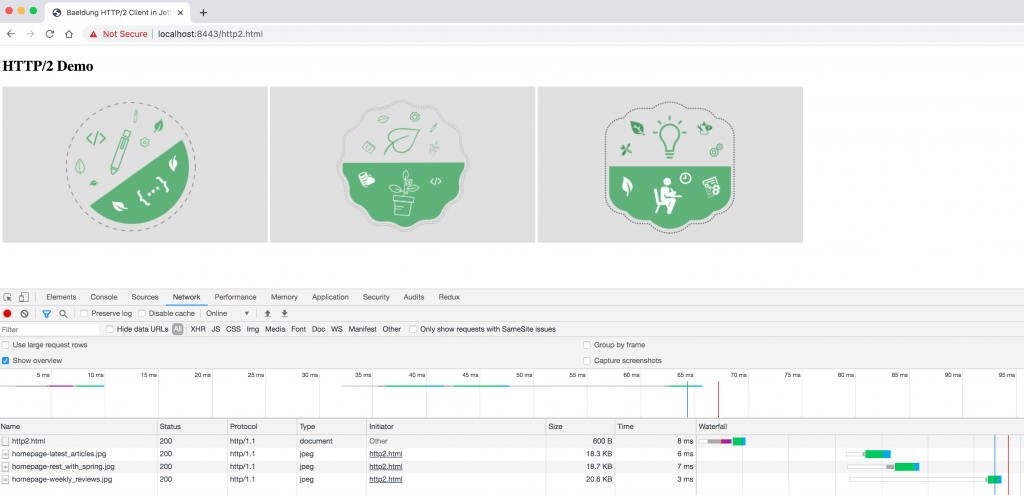Open initiator link for homepage-latest_articles.jpg
This screenshot has width=1024, height=495.
click(386, 454)
